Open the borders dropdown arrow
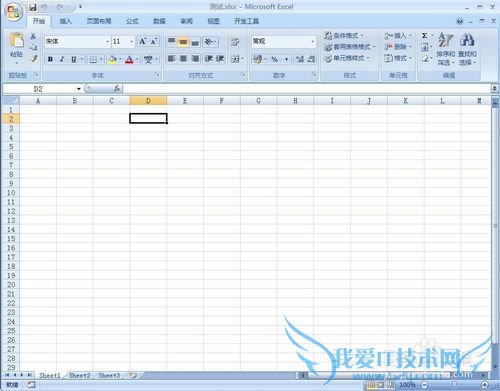500x391 pixels. 101,60
